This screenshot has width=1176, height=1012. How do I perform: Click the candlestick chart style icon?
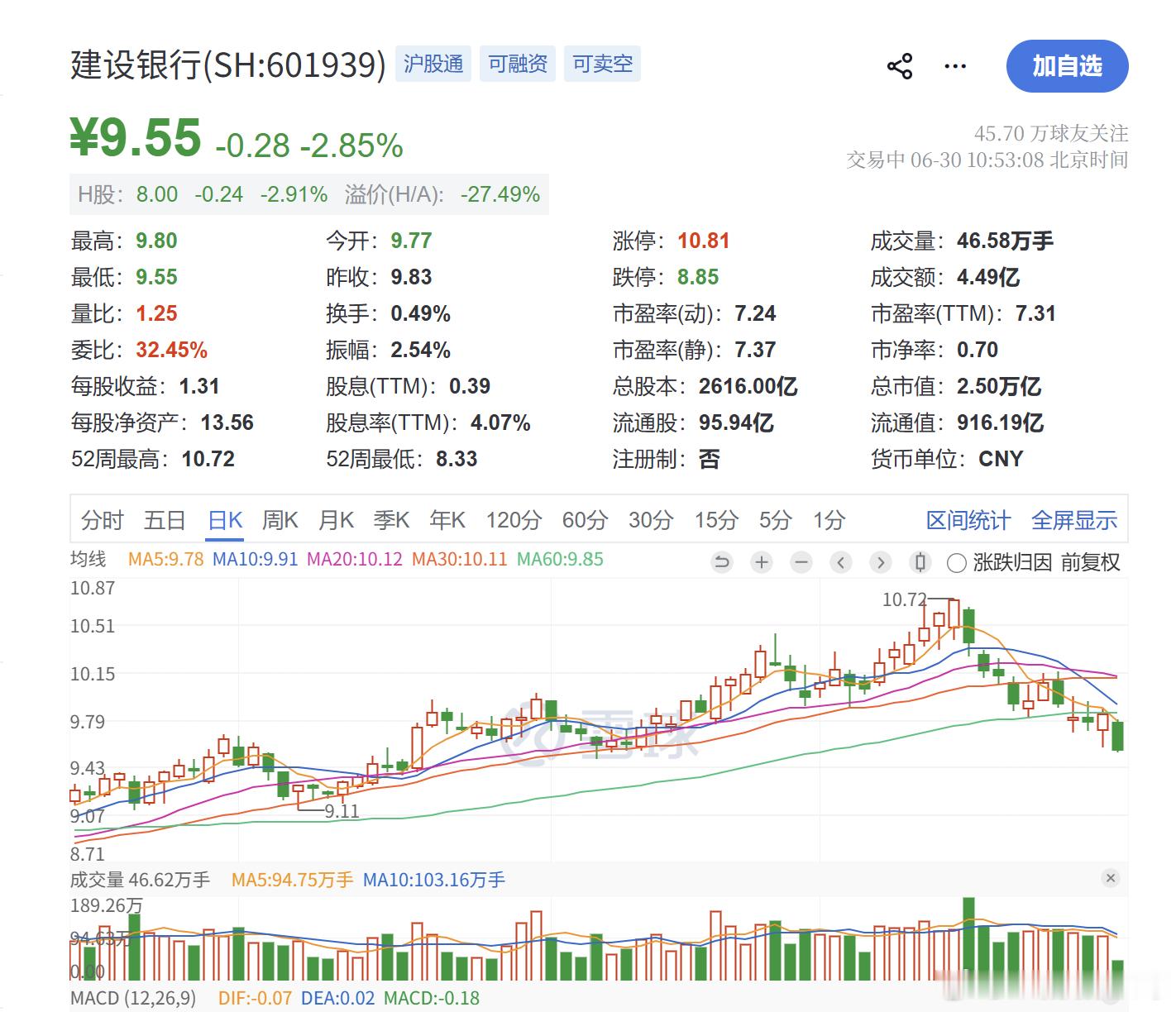coord(920,563)
